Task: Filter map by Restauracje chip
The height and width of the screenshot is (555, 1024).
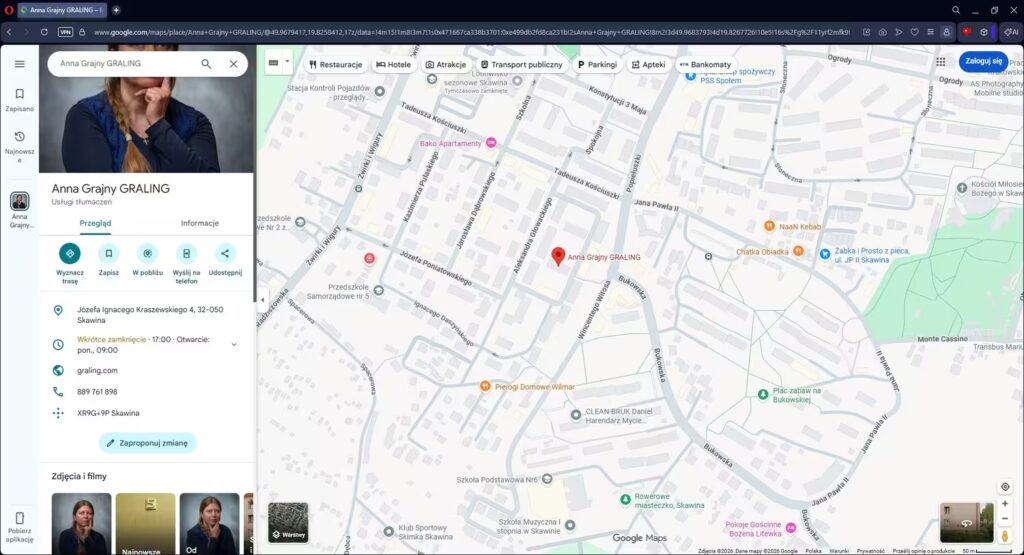Action: click(336, 65)
